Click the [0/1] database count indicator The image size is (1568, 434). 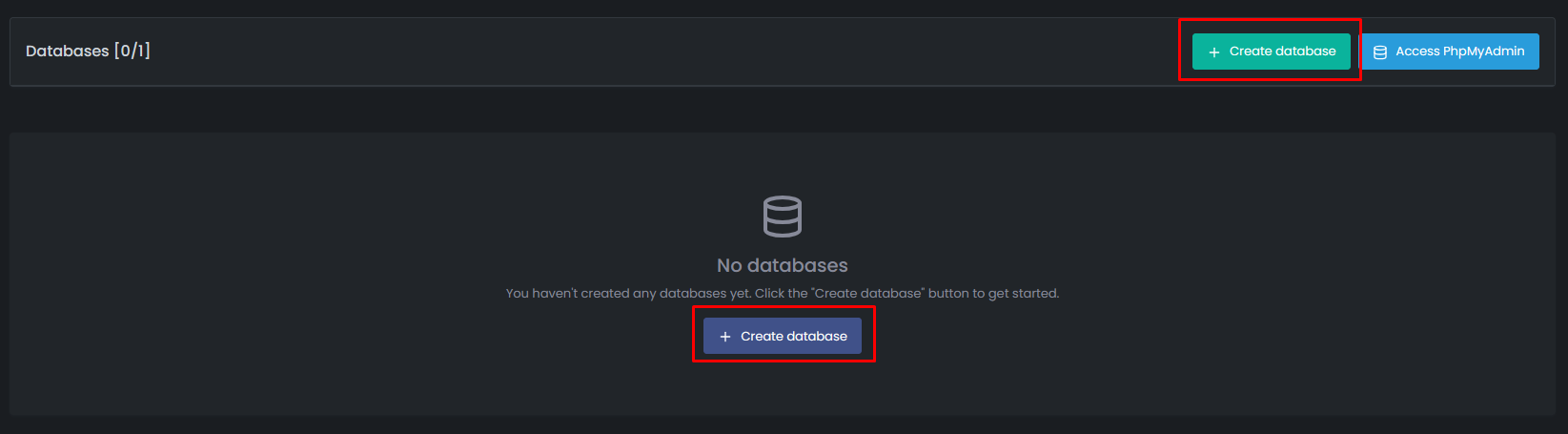132,52
